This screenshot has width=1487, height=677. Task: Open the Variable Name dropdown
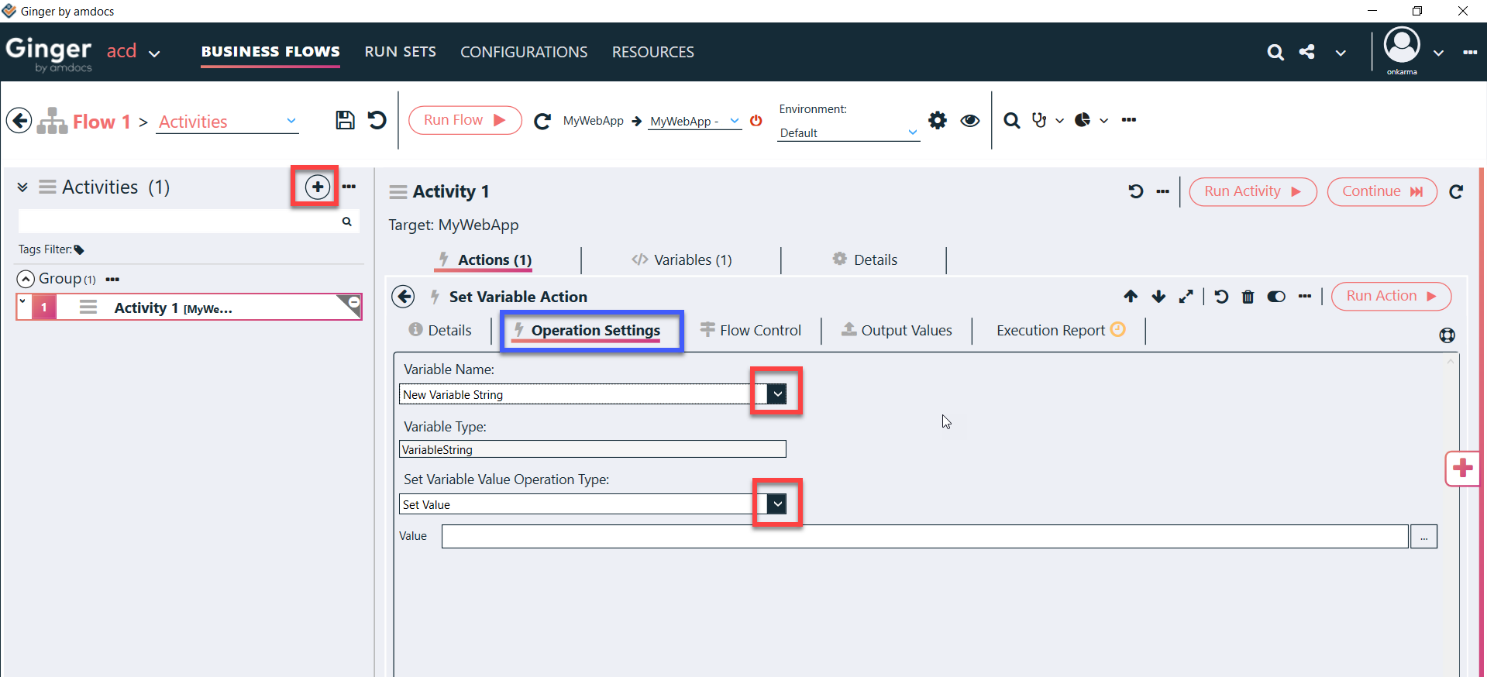(777, 394)
